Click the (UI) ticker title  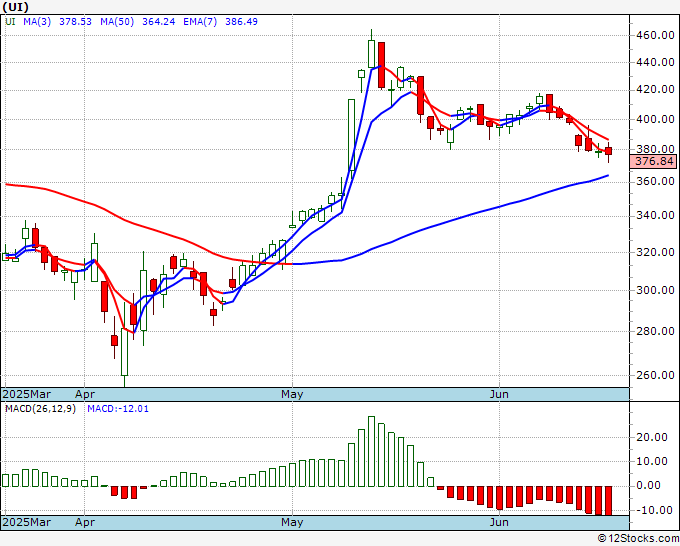16,7
